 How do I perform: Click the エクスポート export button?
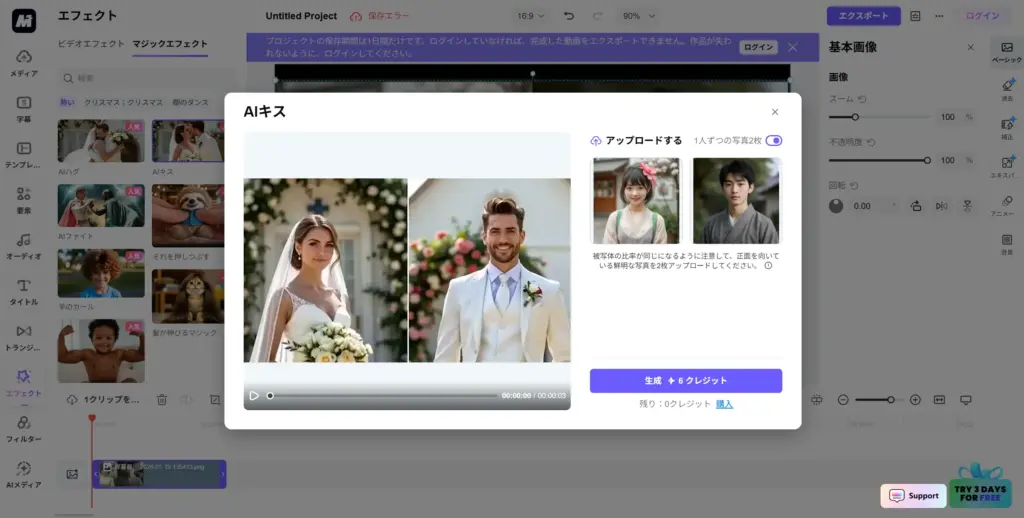[x=863, y=16]
